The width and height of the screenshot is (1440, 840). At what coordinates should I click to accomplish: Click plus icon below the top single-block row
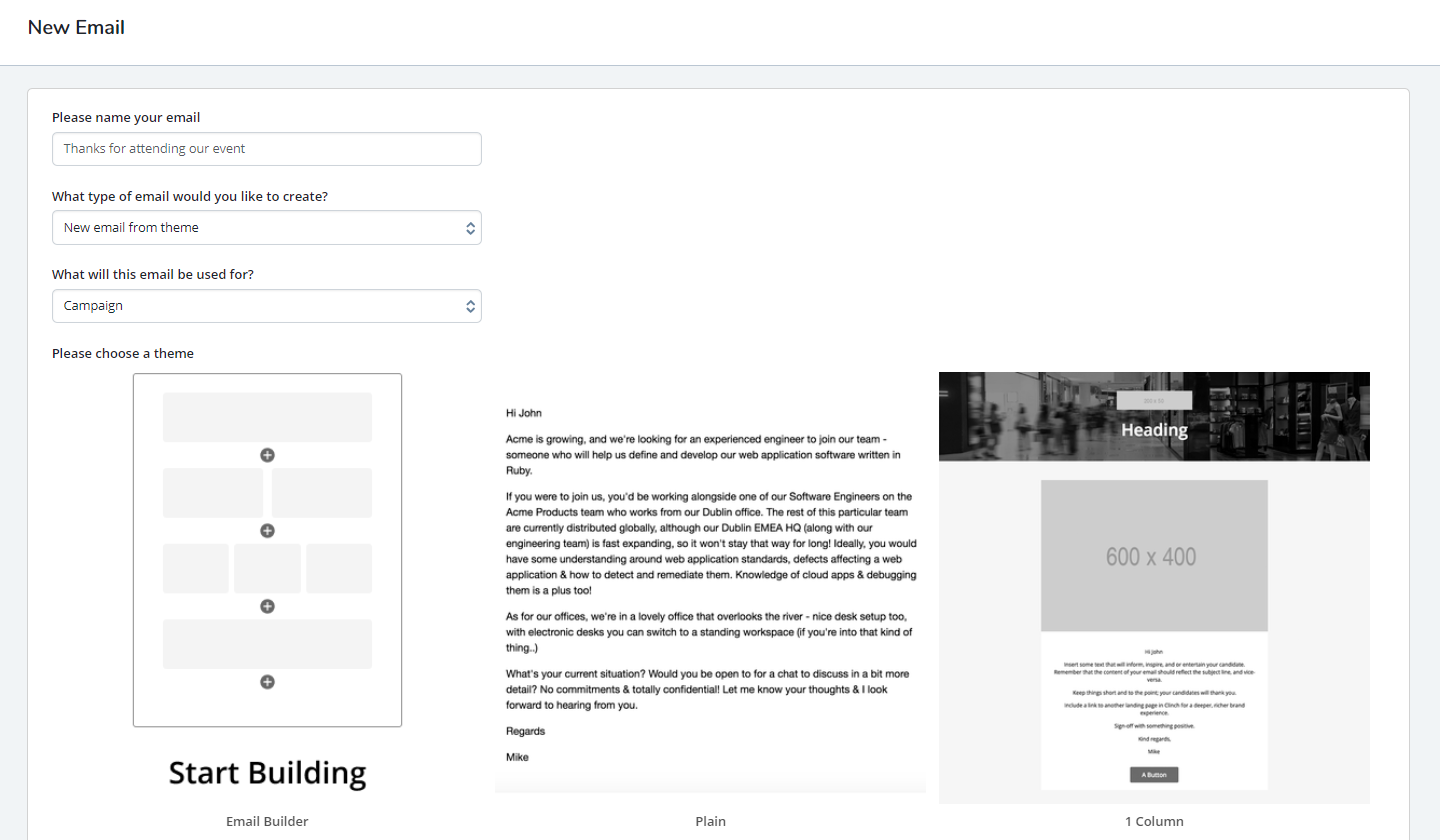267,455
